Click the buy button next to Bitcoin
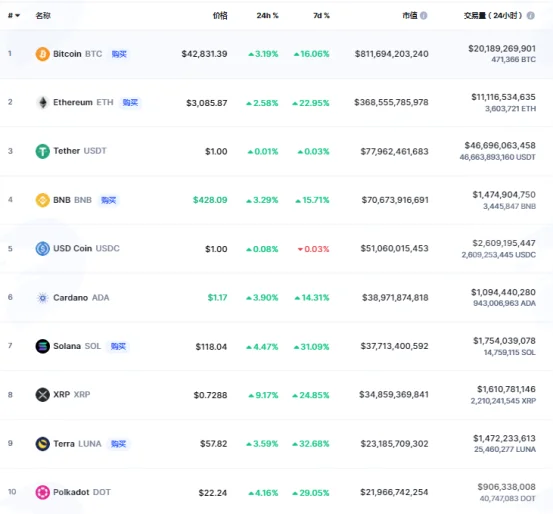This screenshot has width=554, height=514. click(119, 54)
